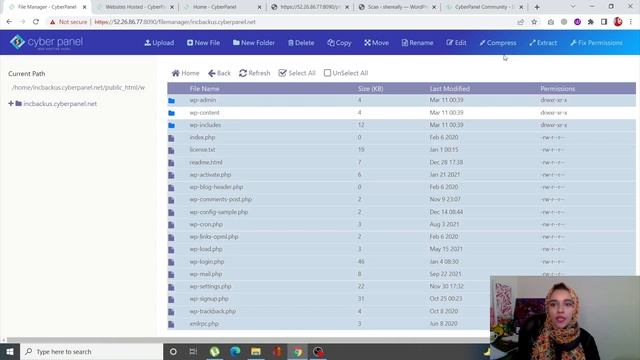This screenshot has height=360, width=640.
Task: Click the wp-admin folder icon
Action: [171, 100]
